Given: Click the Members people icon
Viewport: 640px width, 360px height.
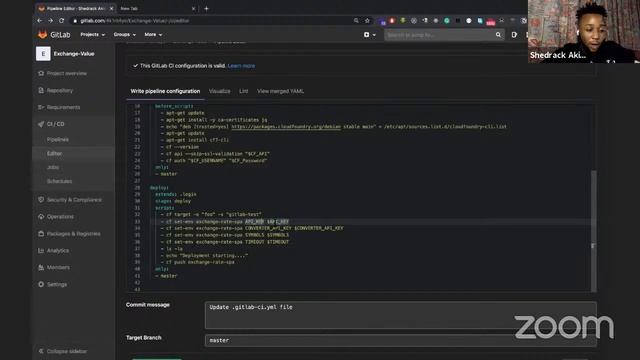Looking at the screenshot, I should (x=41, y=267).
